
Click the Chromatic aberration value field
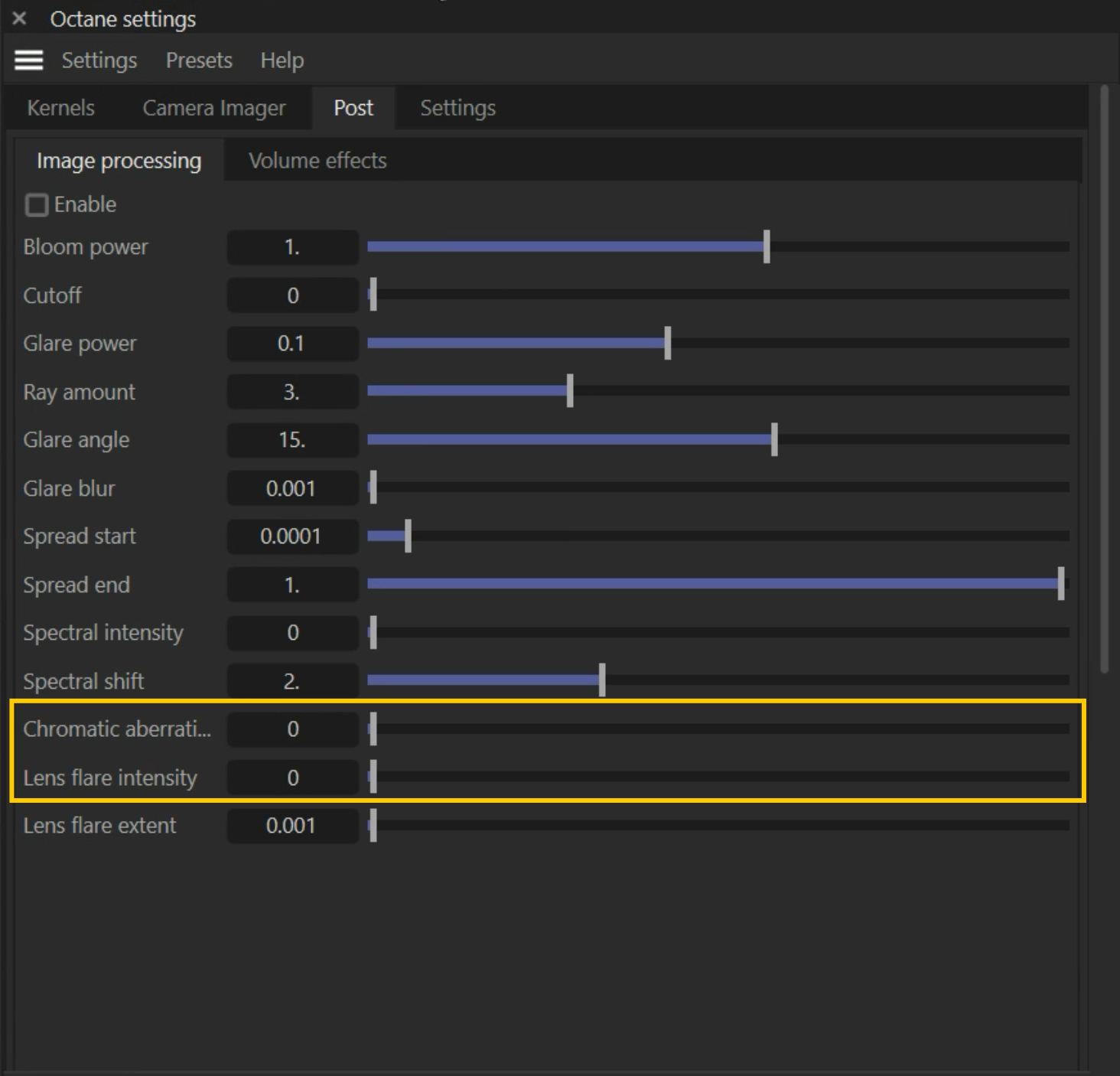click(x=292, y=729)
